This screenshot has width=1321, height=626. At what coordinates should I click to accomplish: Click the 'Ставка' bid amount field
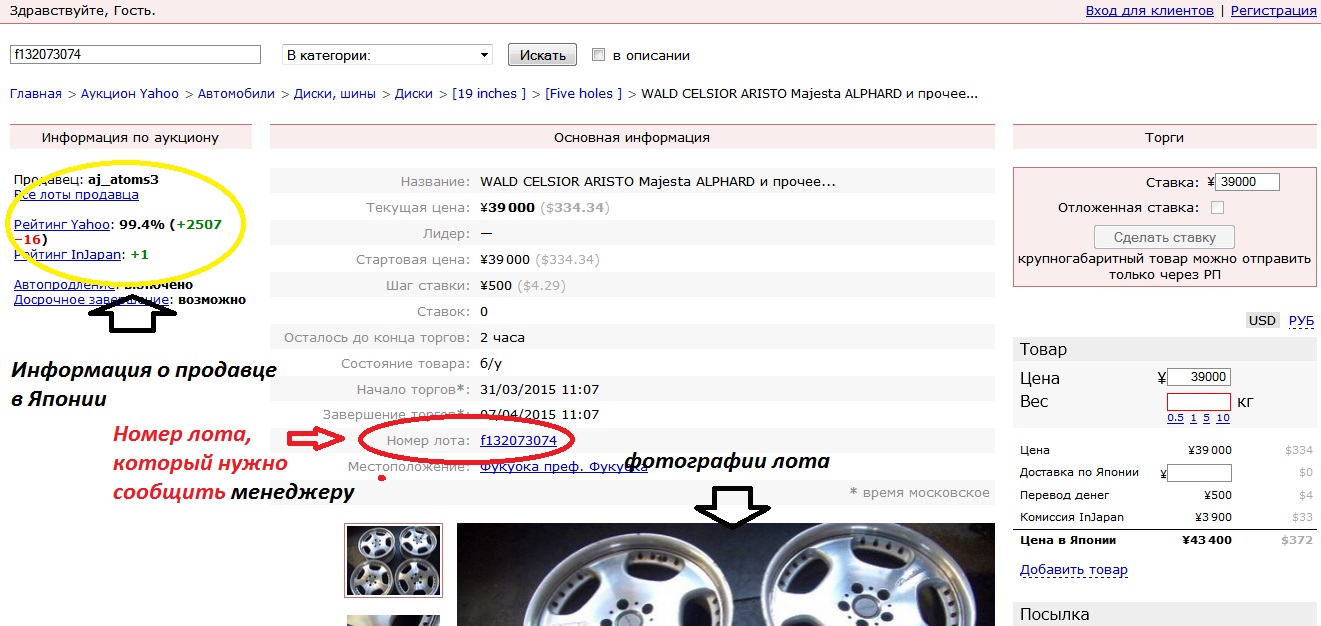pyautogui.click(x=1248, y=182)
